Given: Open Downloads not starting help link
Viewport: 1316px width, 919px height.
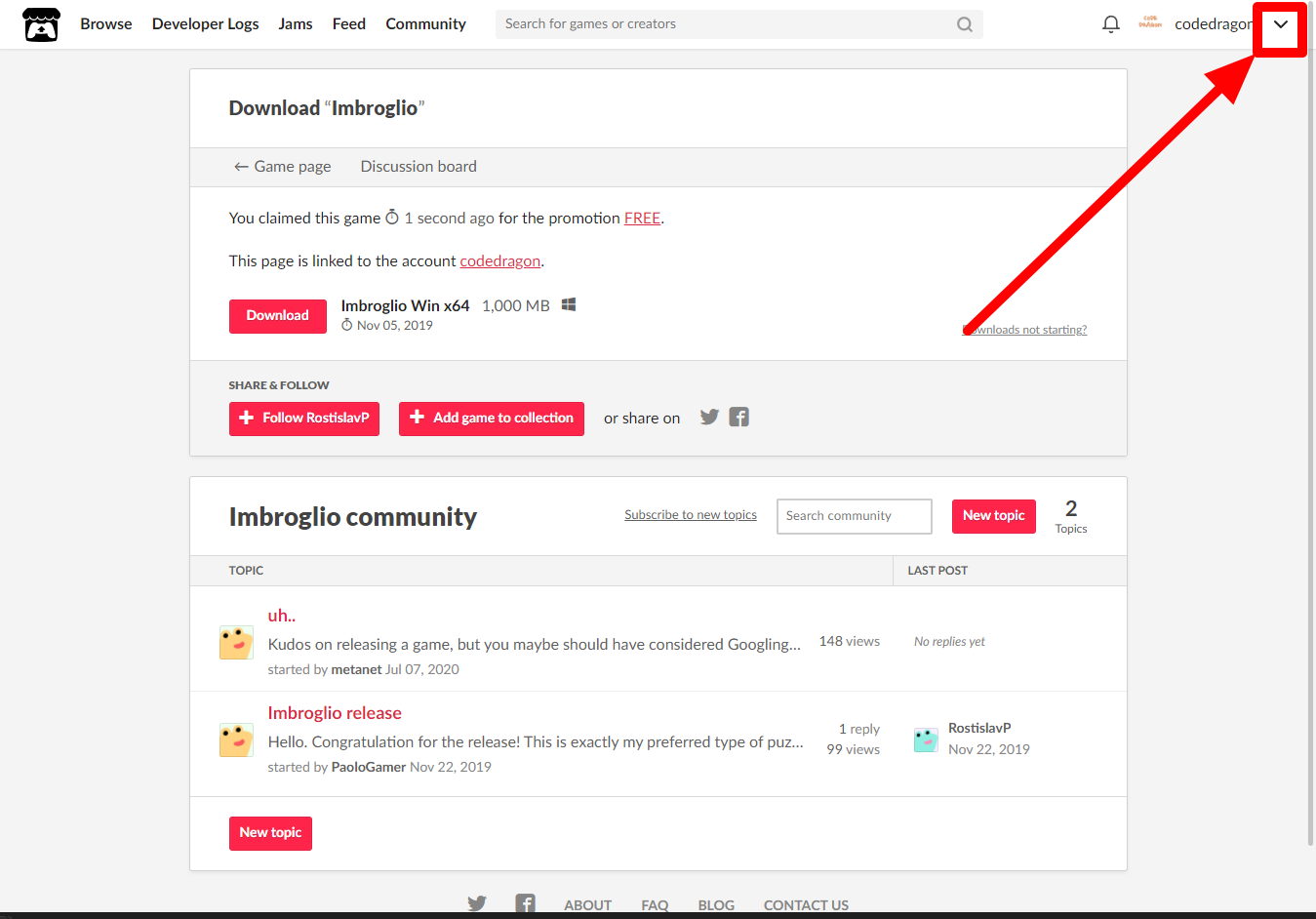Looking at the screenshot, I should pyautogui.click(x=1024, y=330).
